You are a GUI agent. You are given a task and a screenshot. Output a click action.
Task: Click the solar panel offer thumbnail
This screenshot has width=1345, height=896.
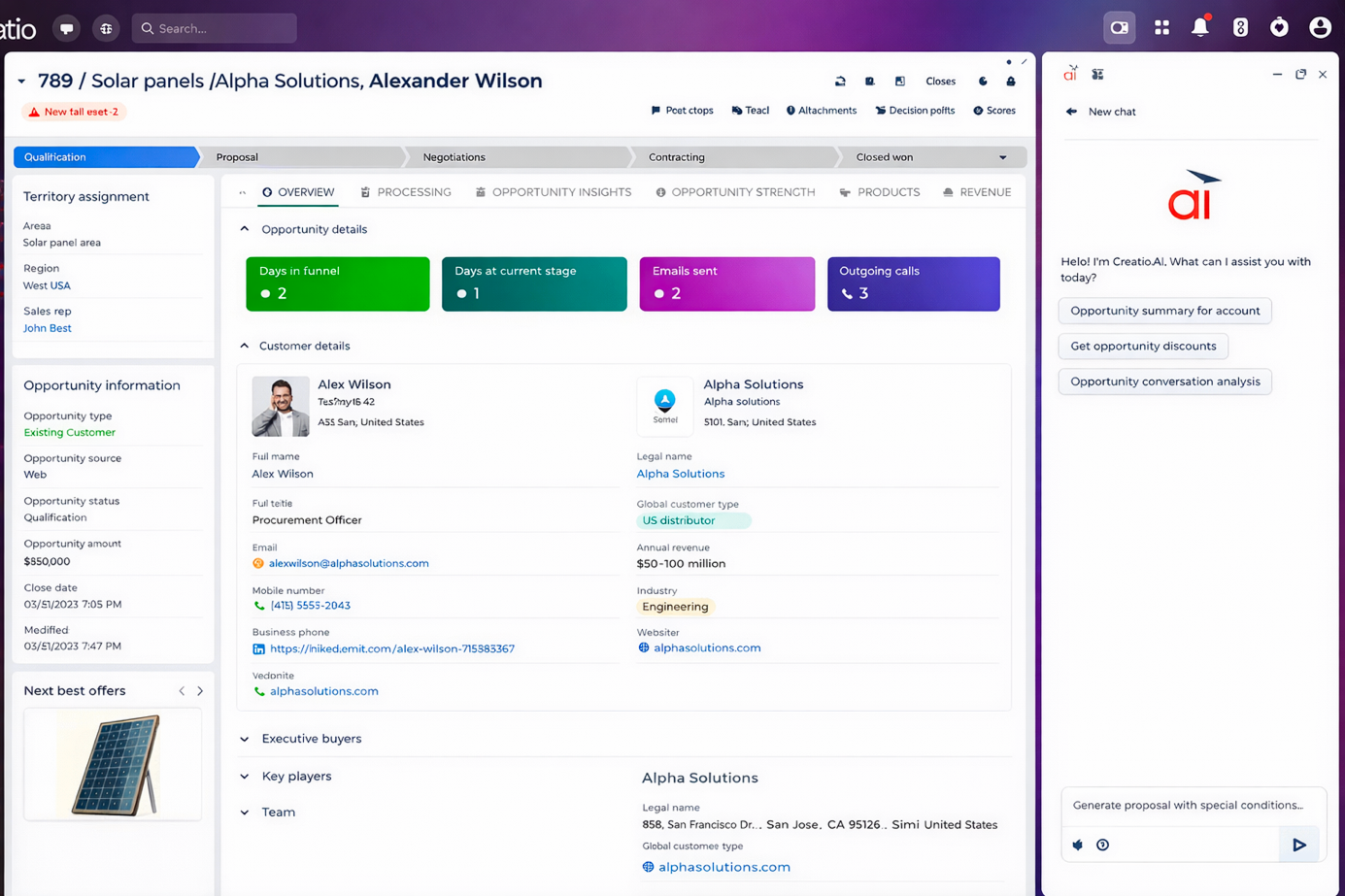113,764
